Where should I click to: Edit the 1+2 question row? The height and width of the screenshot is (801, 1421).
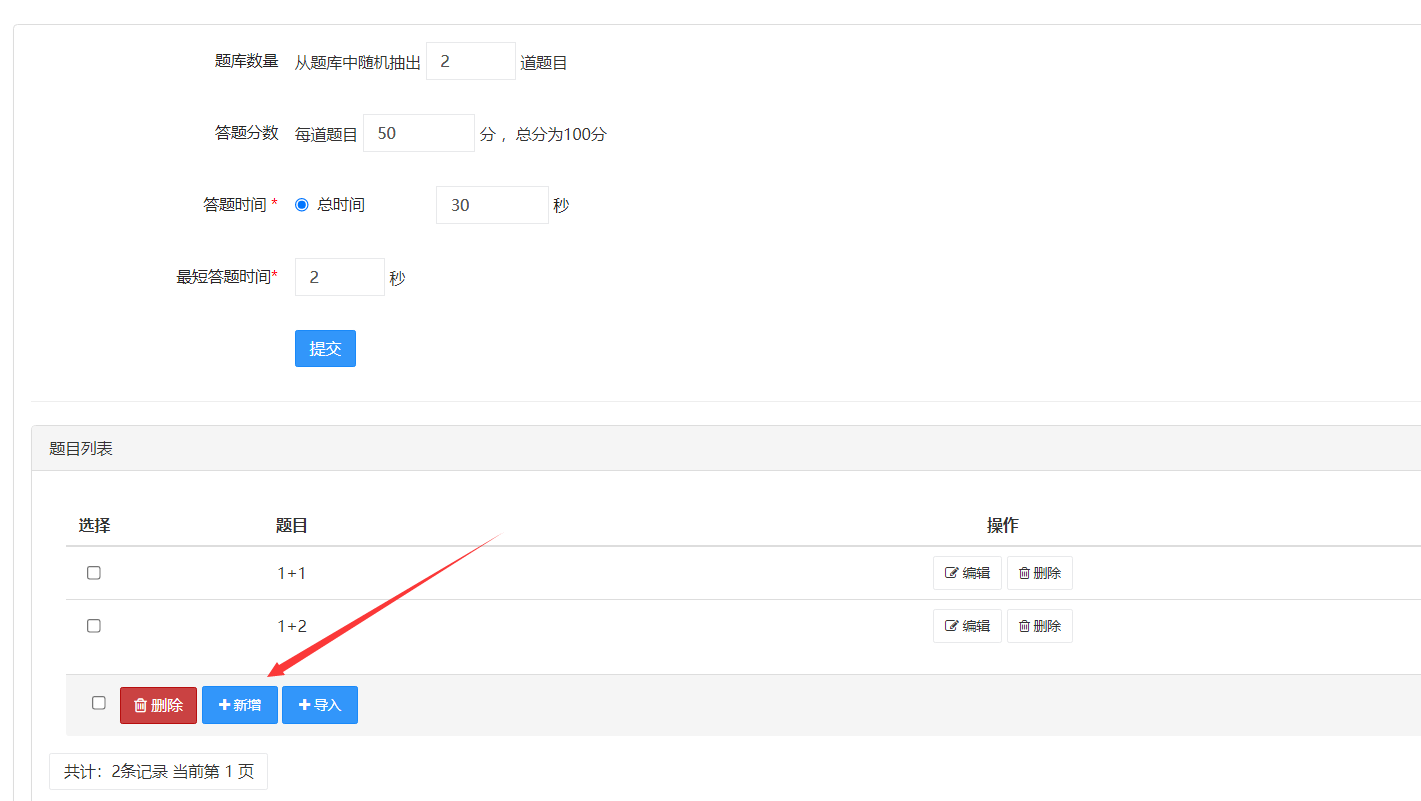(x=967, y=626)
